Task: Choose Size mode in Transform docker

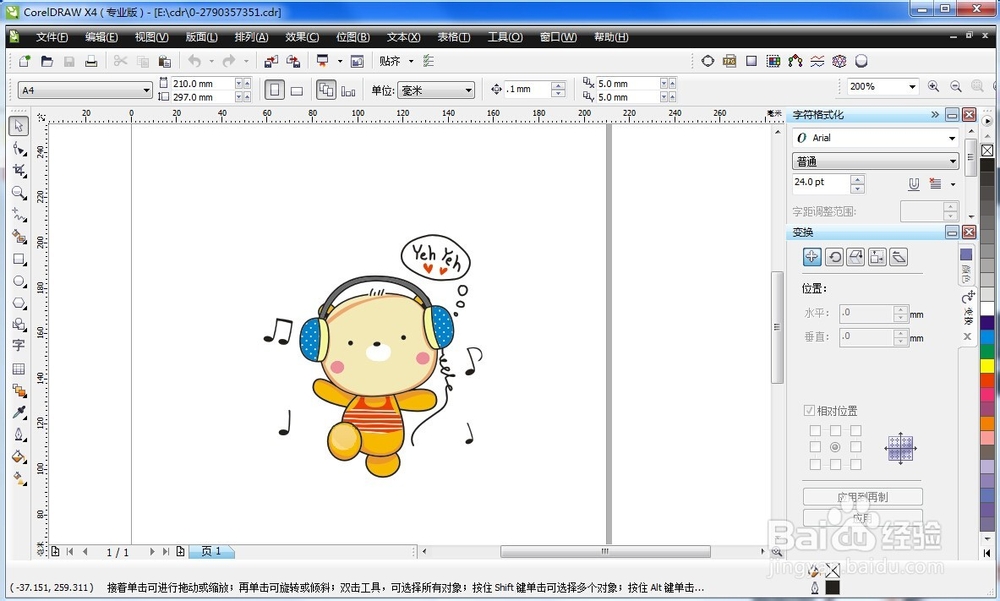Action: pos(878,256)
